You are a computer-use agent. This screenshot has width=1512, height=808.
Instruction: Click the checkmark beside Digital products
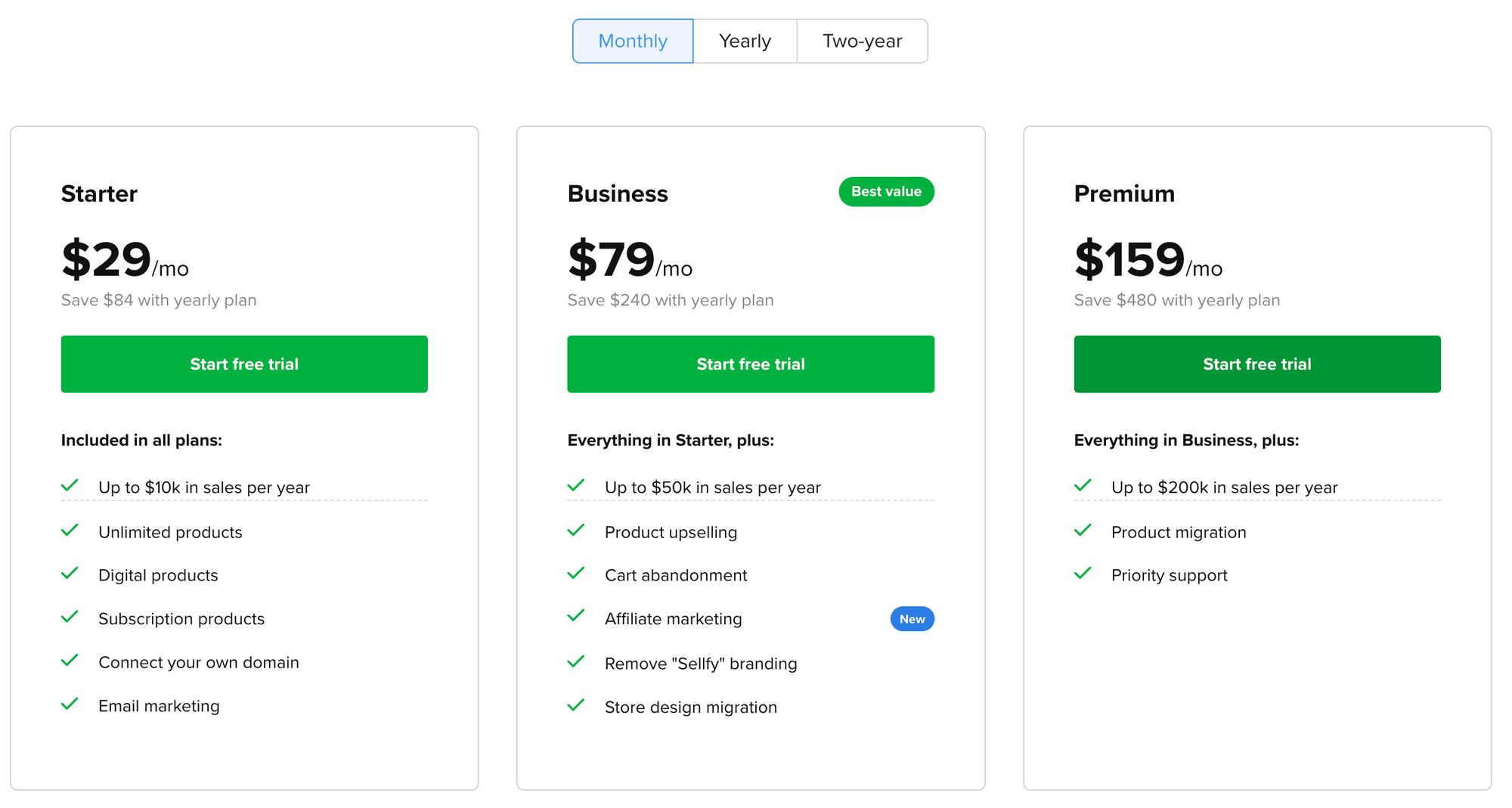70,574
